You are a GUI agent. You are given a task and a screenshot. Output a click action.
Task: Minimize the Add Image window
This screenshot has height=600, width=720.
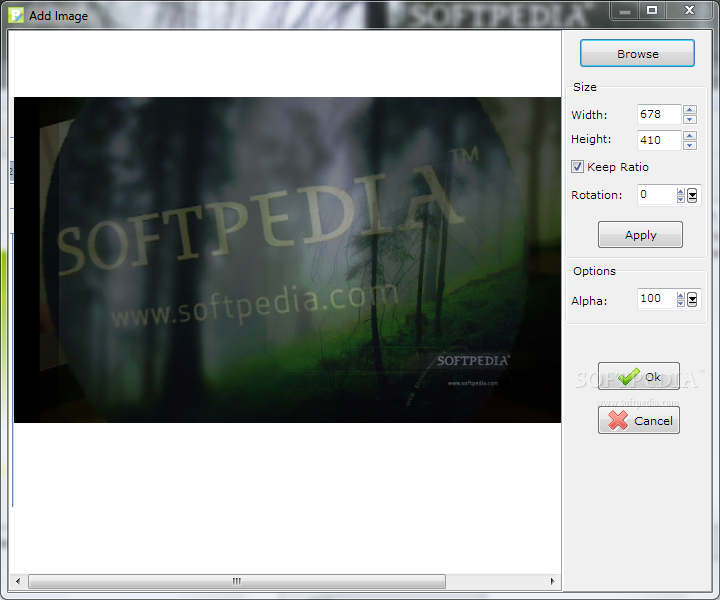tap(625, 10)
